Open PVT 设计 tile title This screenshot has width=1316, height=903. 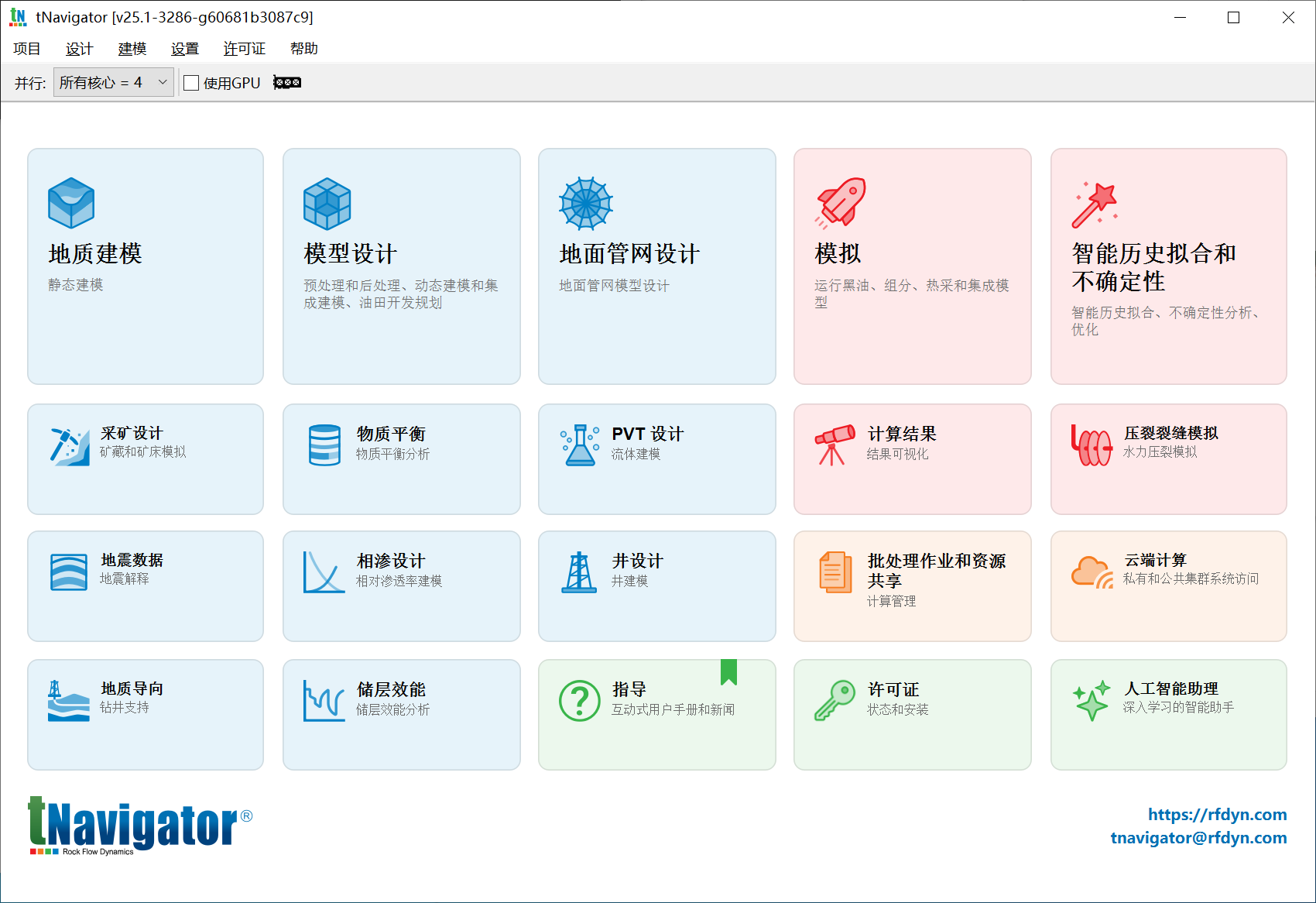coord(648,434)
